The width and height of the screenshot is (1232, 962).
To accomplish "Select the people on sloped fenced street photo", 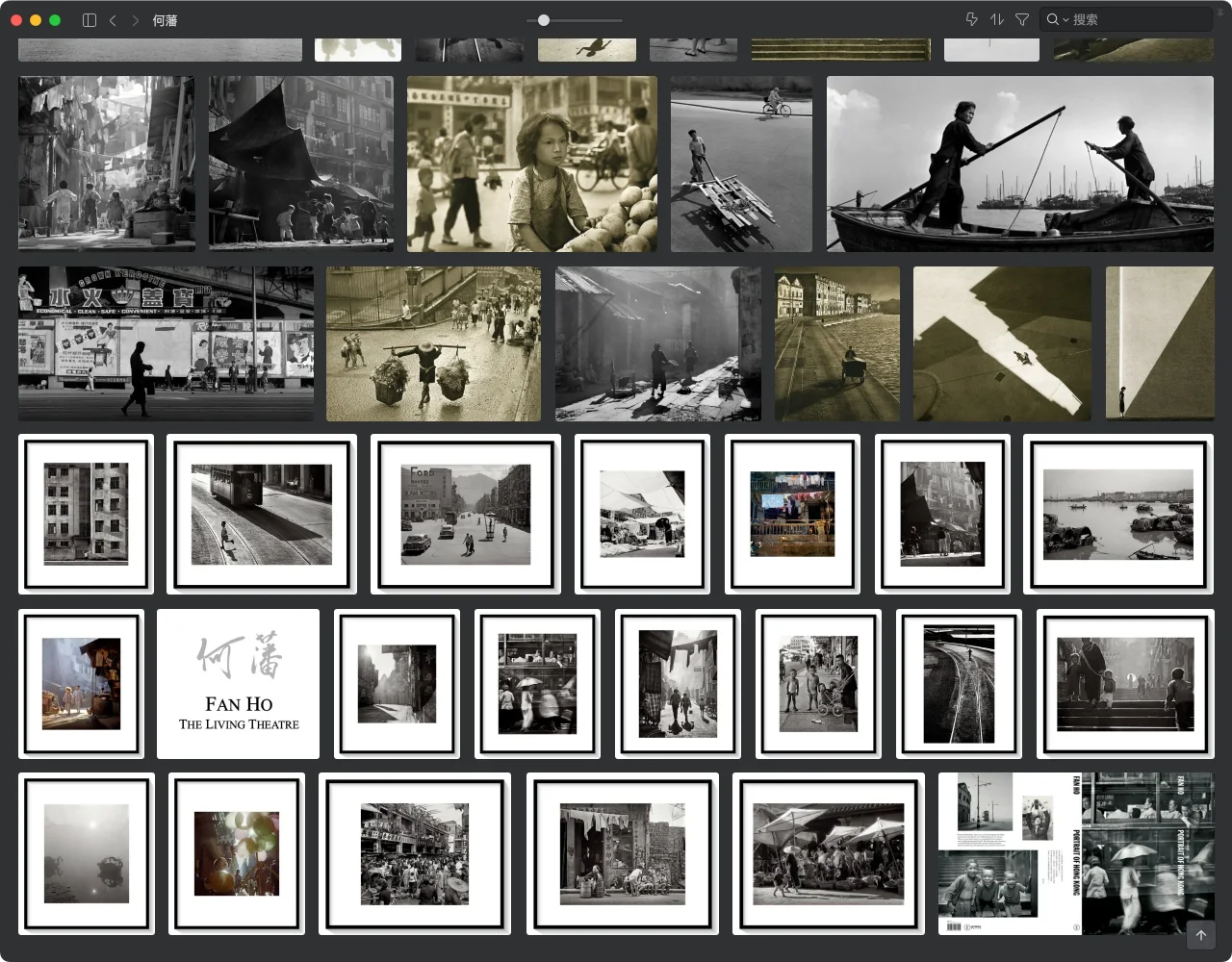I will click(x=434, y=343).
